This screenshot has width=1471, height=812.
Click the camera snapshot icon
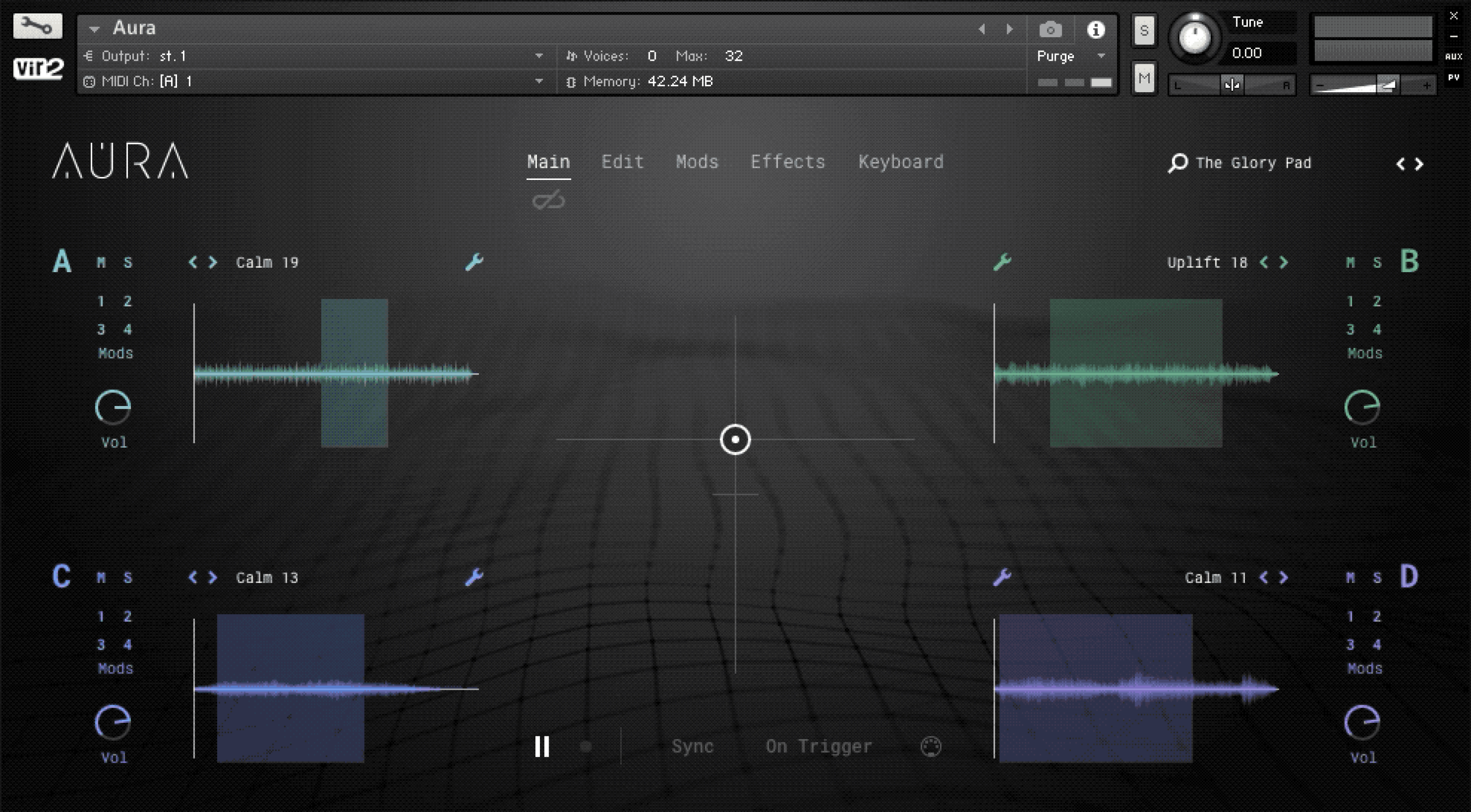(x=1050, y=30)
